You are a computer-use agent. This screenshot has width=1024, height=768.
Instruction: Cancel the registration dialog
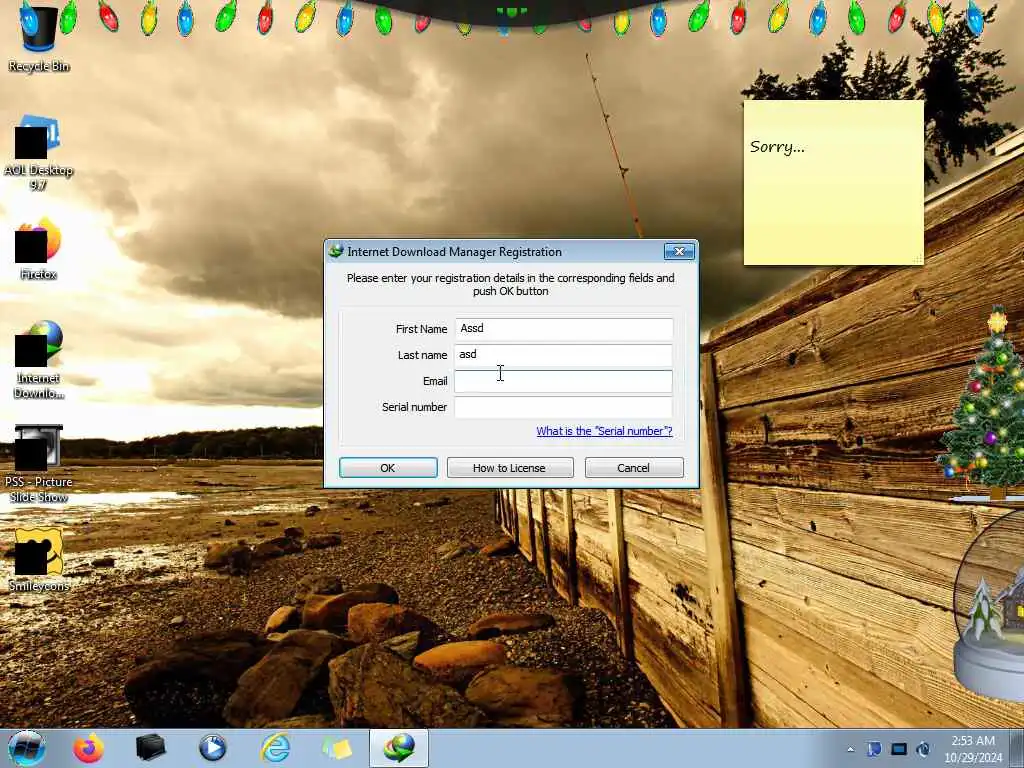[x=634, y=468]
